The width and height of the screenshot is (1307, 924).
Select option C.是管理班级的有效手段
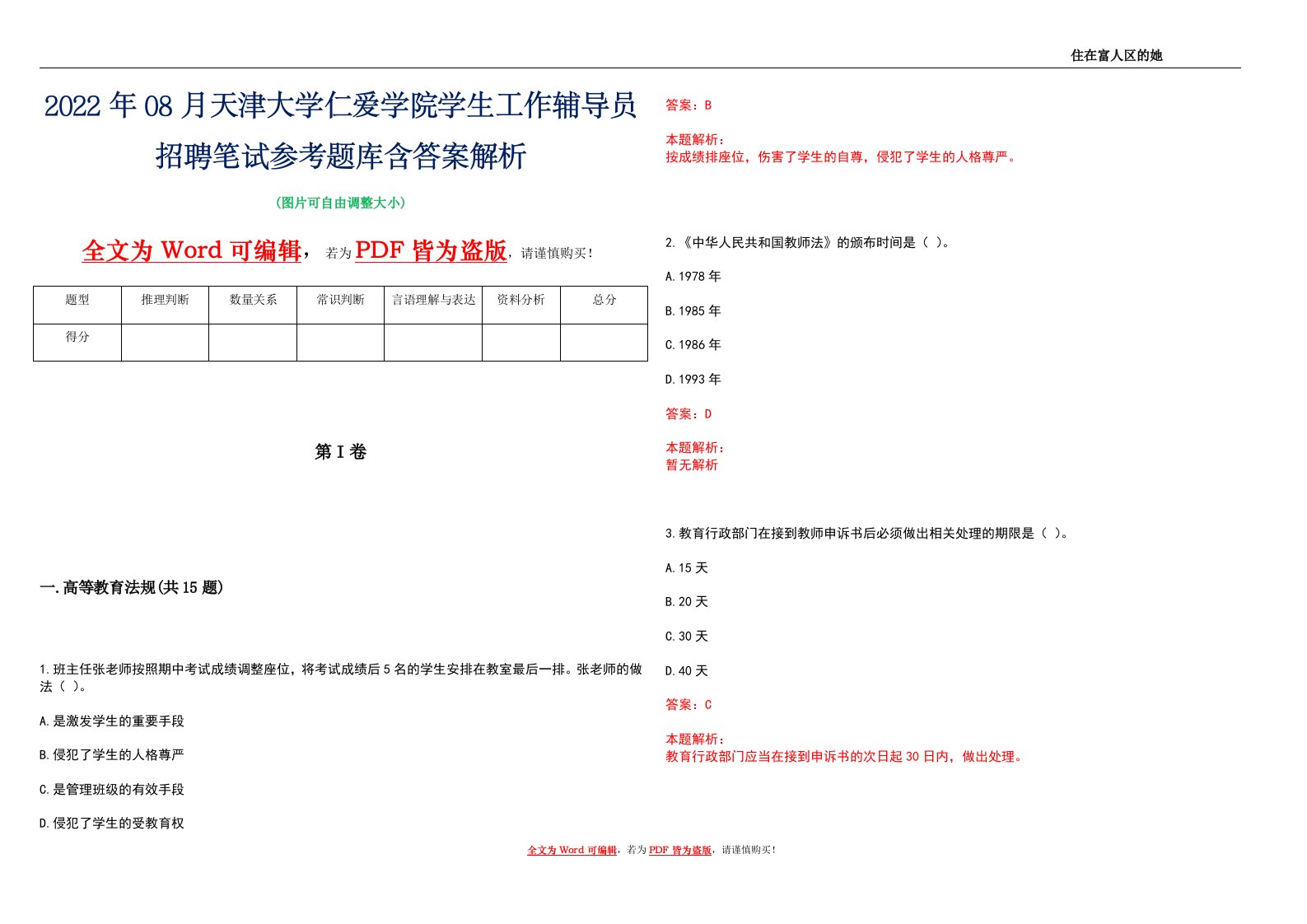click(112, 789)
